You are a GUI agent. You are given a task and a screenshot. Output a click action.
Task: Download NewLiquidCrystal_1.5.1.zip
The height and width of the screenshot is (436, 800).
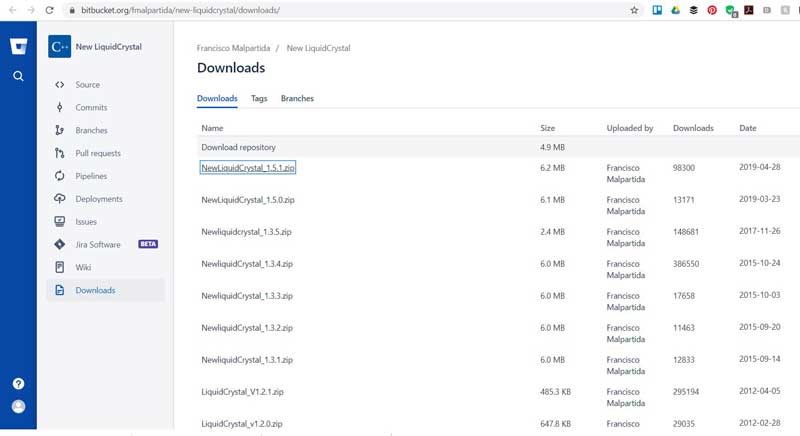coord(247,168)
